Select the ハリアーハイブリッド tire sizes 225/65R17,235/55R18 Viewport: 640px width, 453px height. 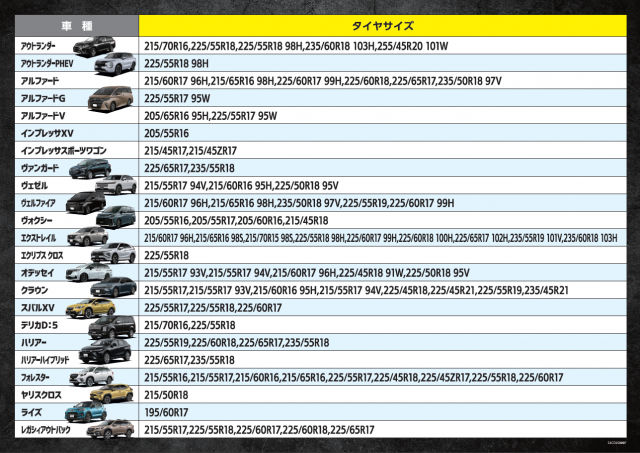(x=189, y=359)
